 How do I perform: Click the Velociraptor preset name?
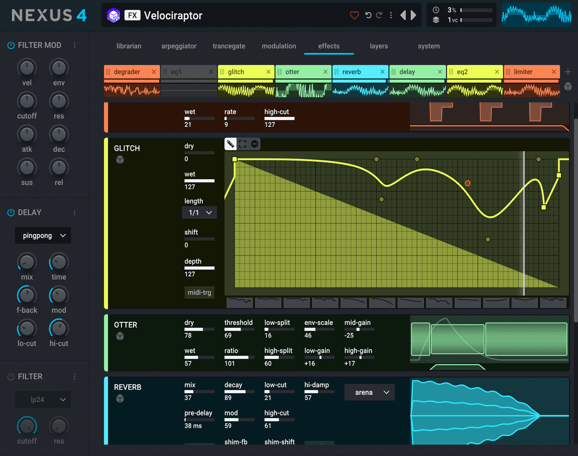[x=173, y=15]
